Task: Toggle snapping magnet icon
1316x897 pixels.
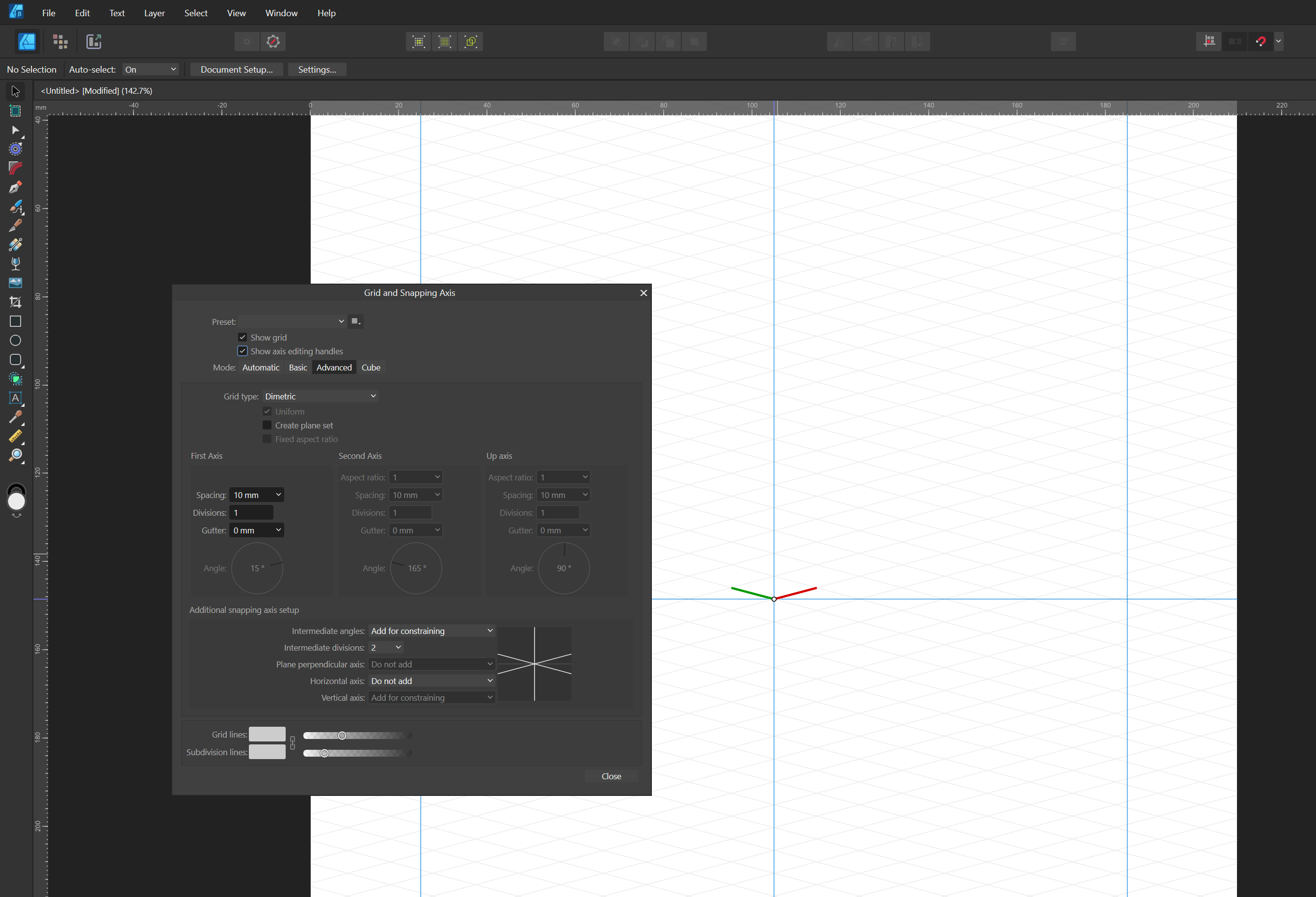Action: [1261, 41]
